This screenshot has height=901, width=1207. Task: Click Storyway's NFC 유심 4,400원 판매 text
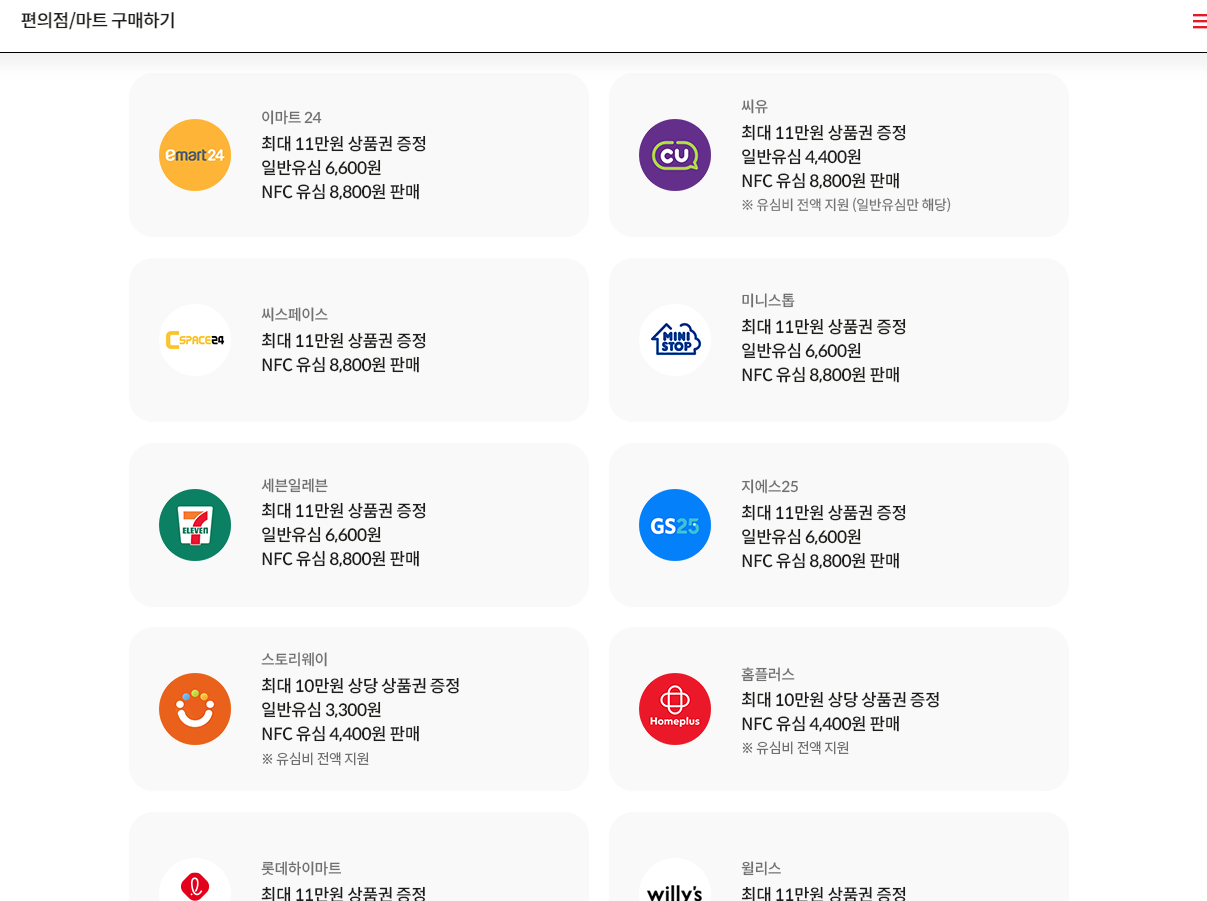point(341,733)
